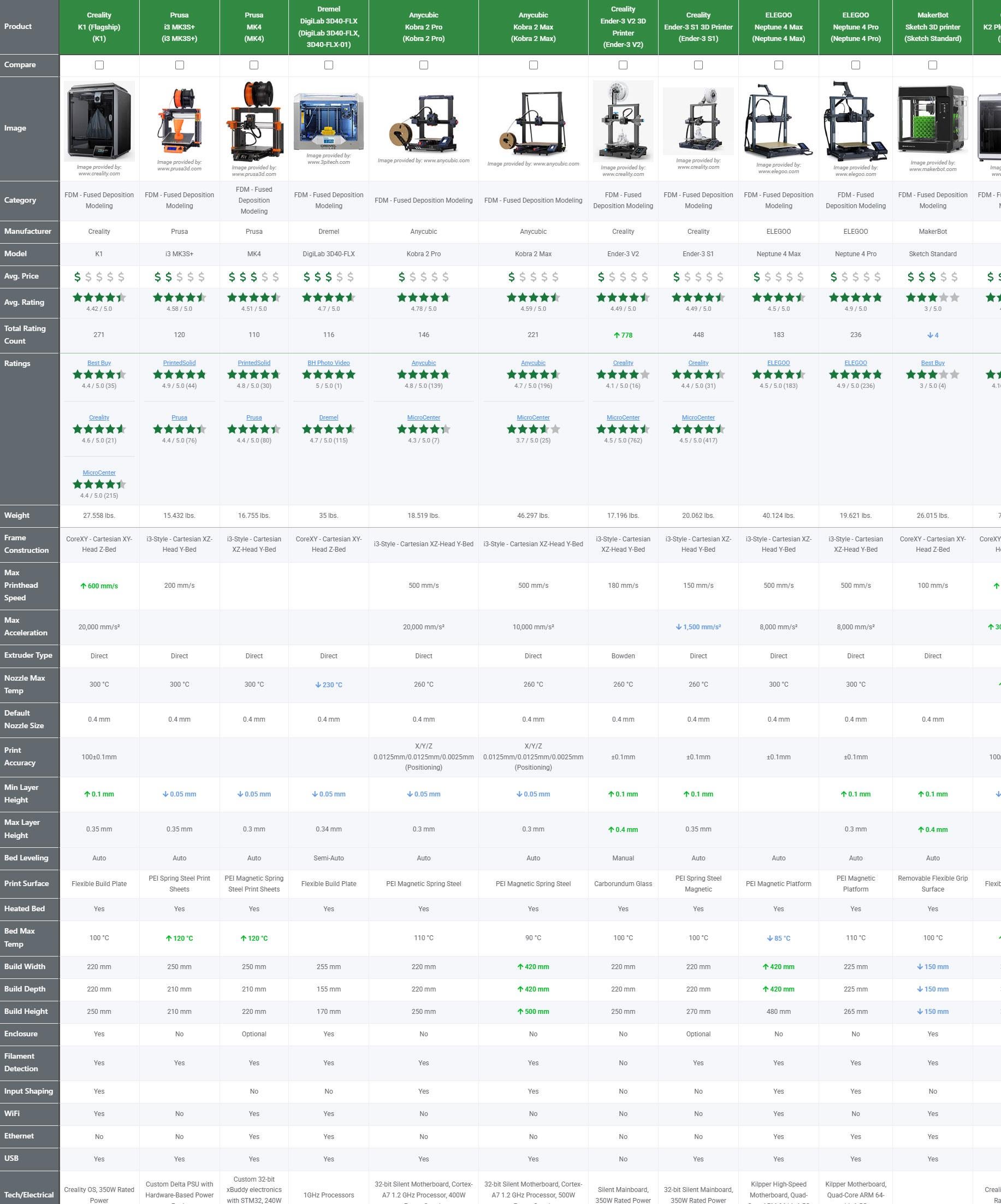View the ELEGOO Neptune 4 Max image
Image resolution: width=1001 pixels, height=1204 pixels.
coord(778,121)
